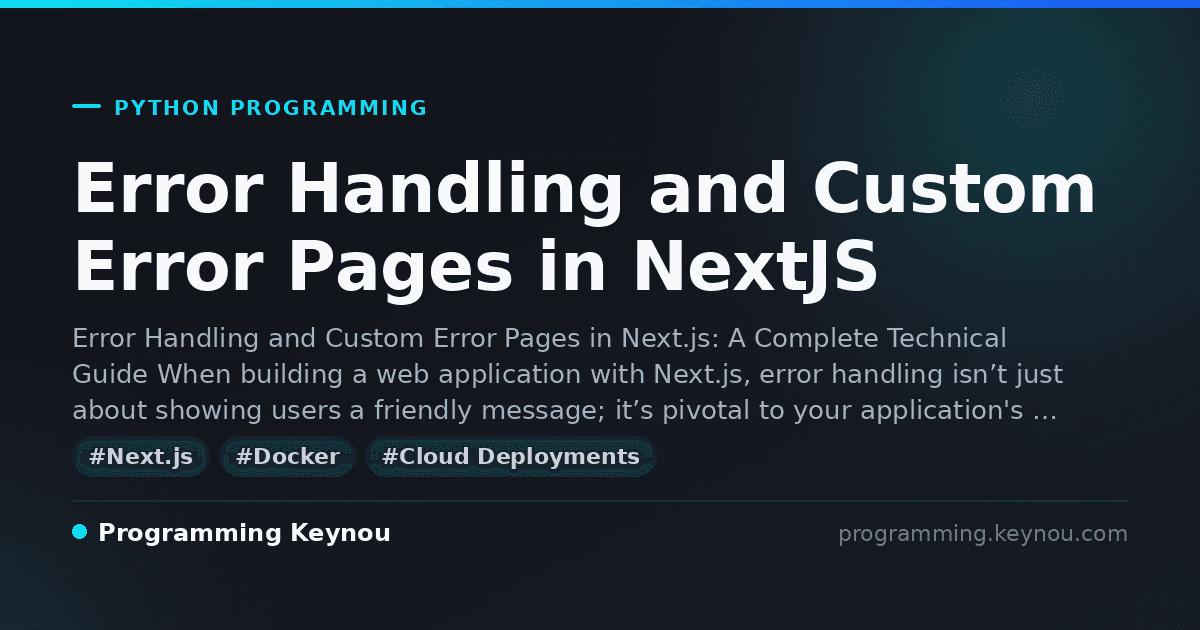Screen dimensions: 1200x630
Task: Open the programming.keynou.com link
Action: pos(983,534)
